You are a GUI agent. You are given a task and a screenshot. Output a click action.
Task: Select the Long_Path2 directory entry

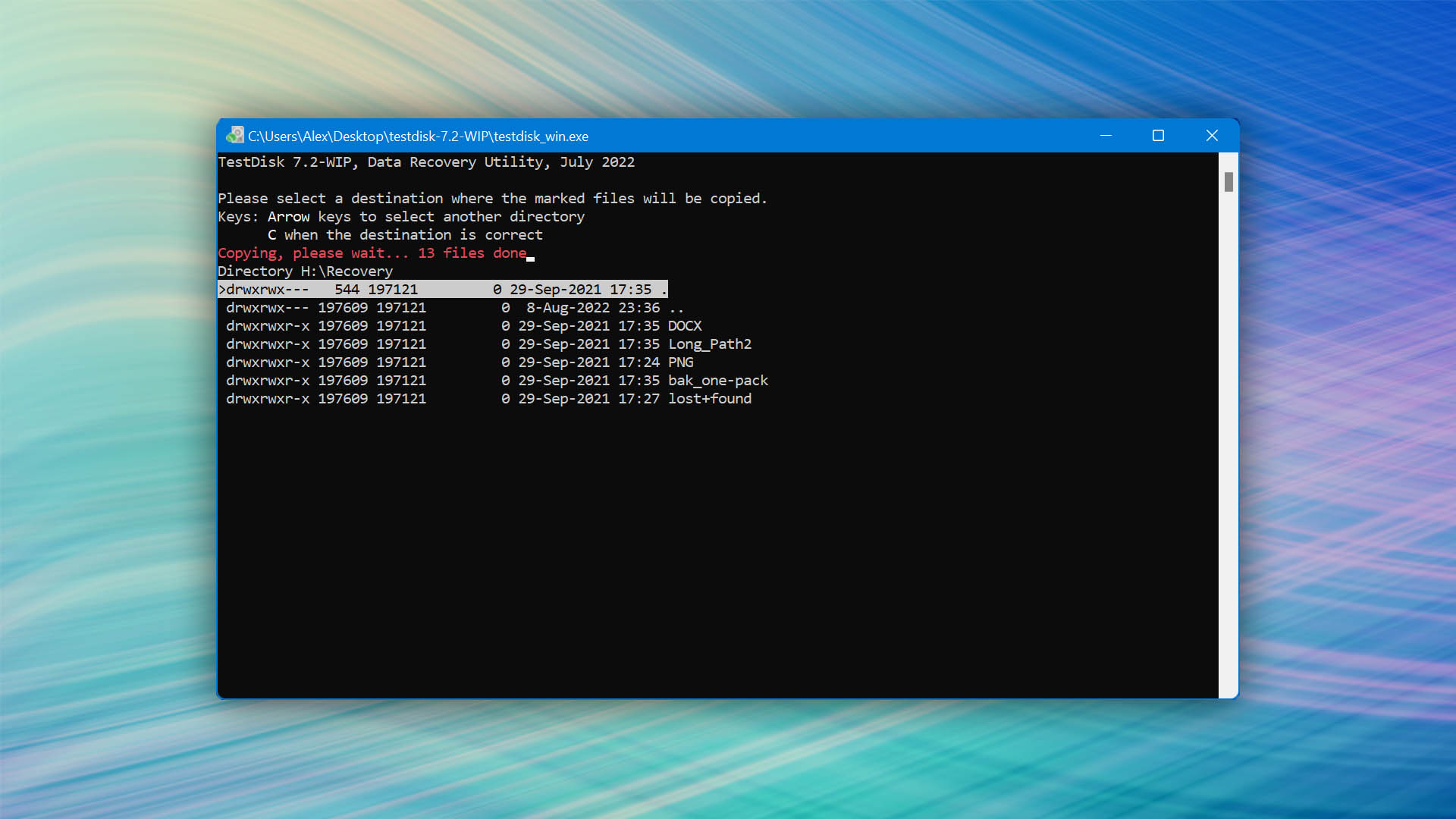[x=489, y=344]
